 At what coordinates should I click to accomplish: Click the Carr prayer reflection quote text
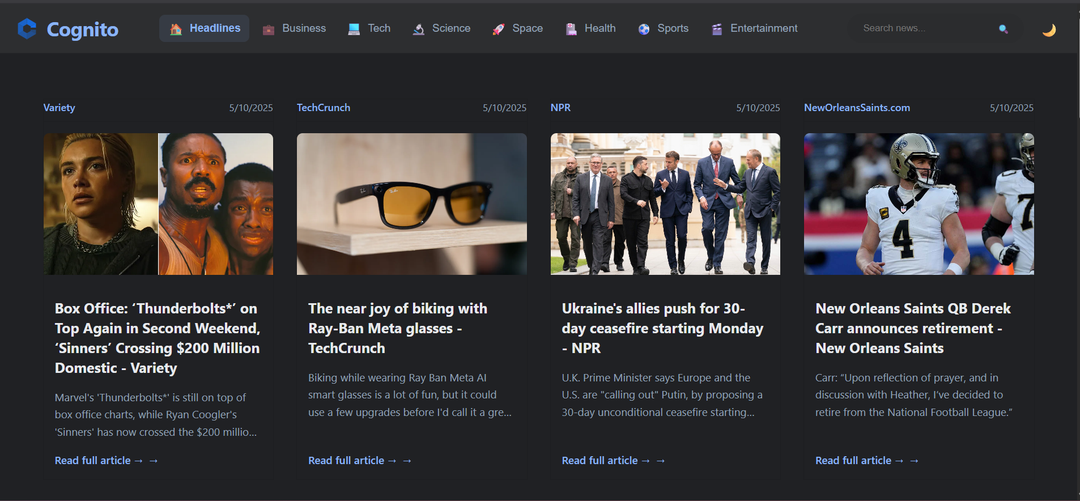[913, 395]
